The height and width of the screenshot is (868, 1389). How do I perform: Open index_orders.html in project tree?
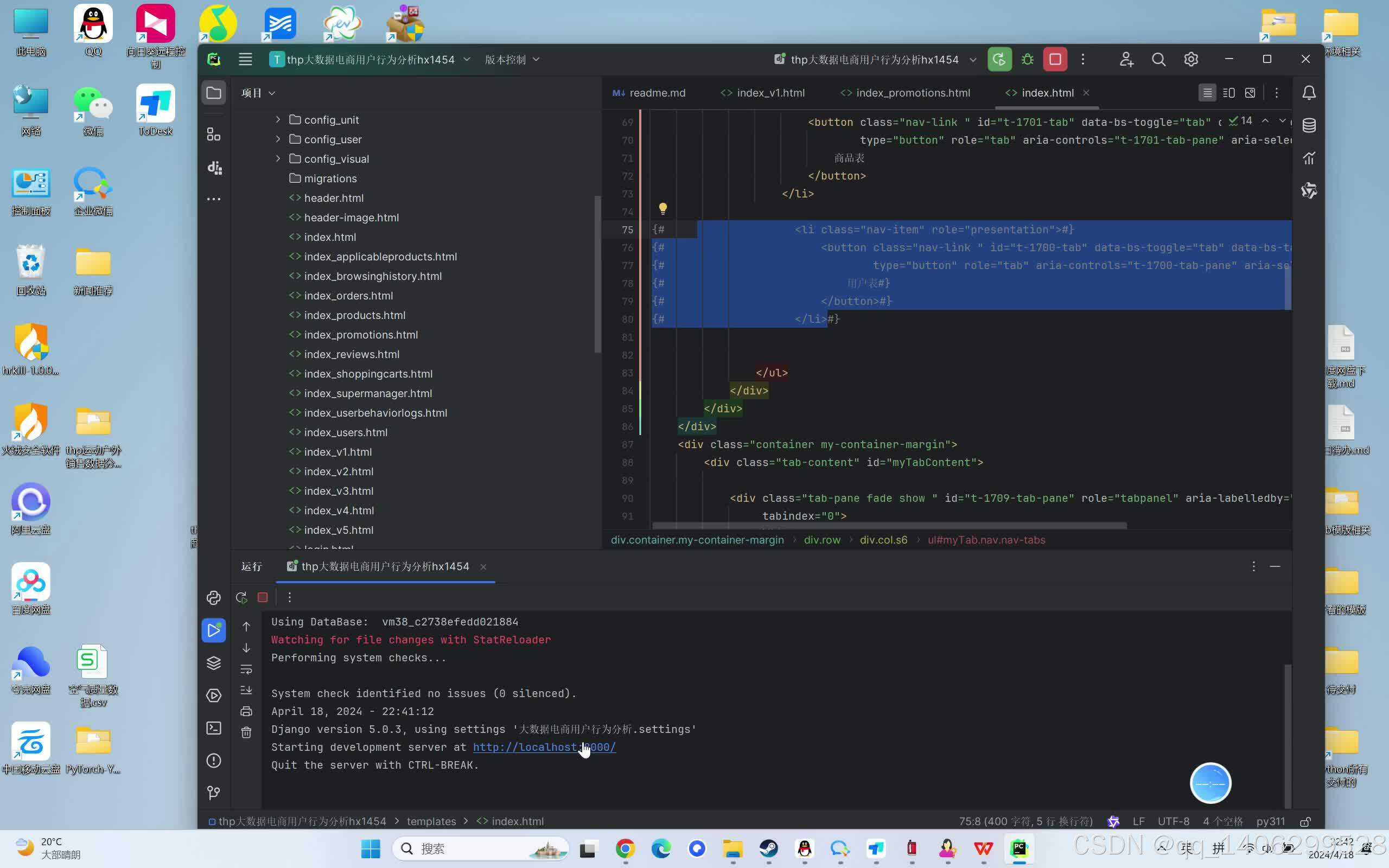(x=348, y=296)
